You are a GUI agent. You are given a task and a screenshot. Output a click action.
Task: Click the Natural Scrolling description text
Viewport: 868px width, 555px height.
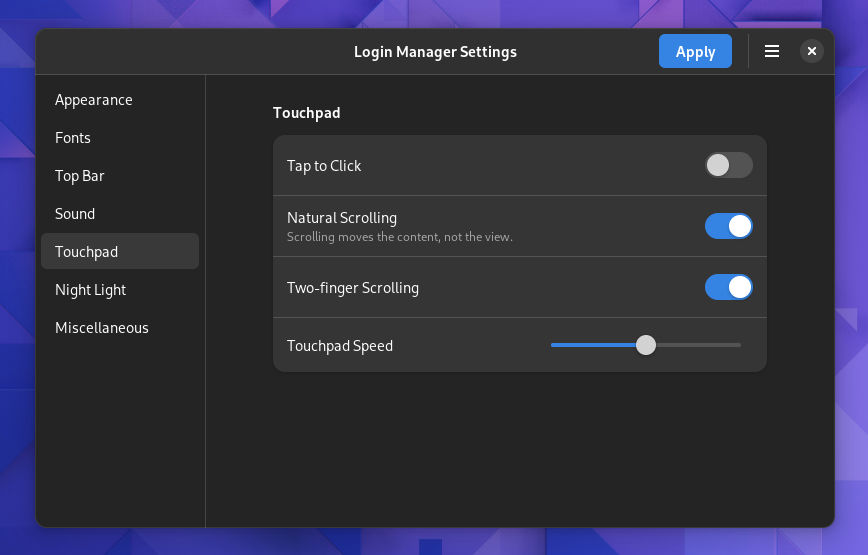pyautogui.click(x=399, y=237)
